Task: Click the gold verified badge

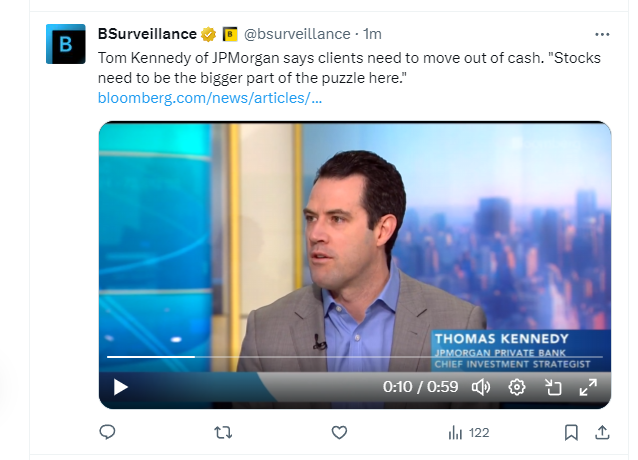Action: click(x=208, y=34)
